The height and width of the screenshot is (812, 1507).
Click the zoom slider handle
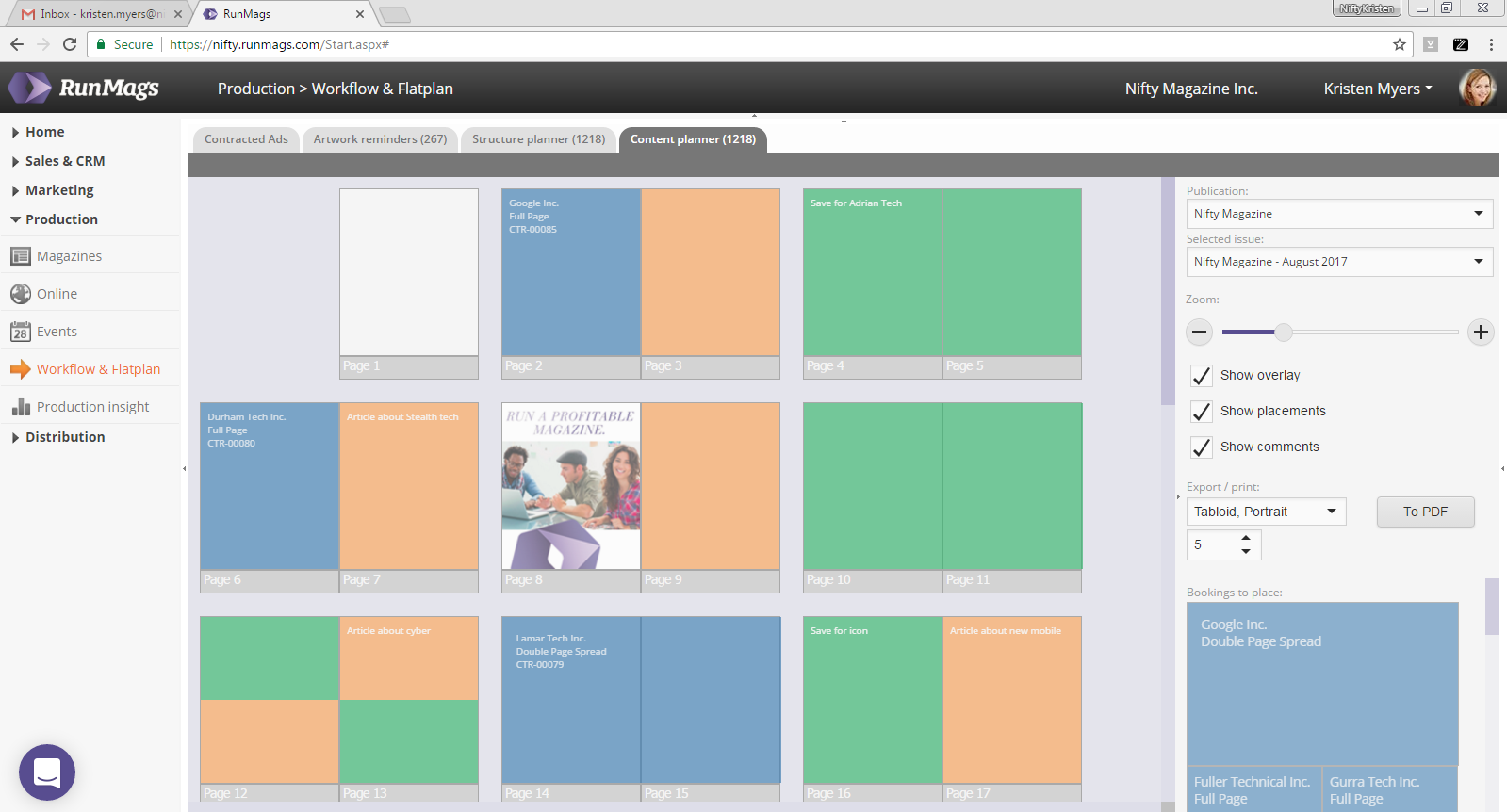1284,332
